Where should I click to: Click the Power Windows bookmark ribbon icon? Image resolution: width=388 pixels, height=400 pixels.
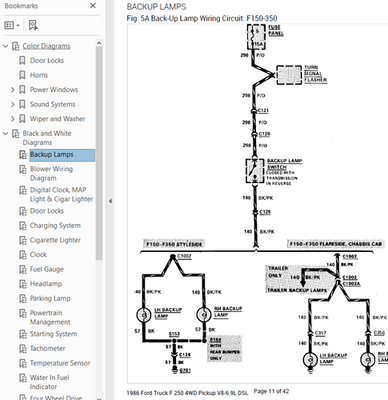[x=22, y=90]
